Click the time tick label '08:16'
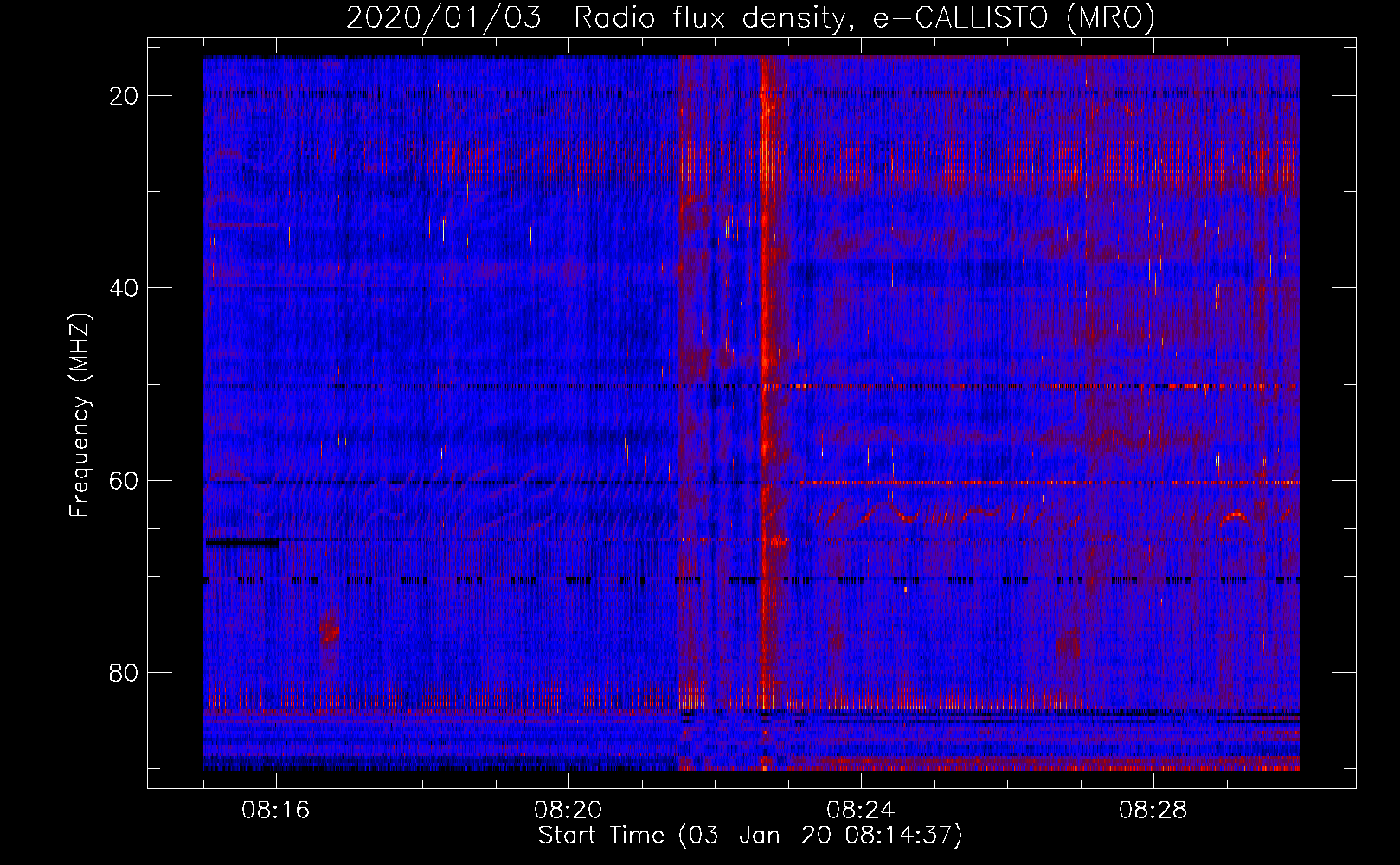Viewport: 1400px width, 865px height. click(276, 811)
